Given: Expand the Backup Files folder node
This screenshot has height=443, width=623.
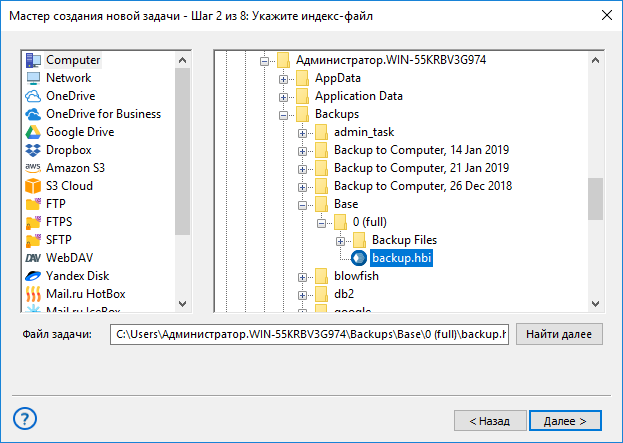Looking at the screenshot, I should 340,241.
